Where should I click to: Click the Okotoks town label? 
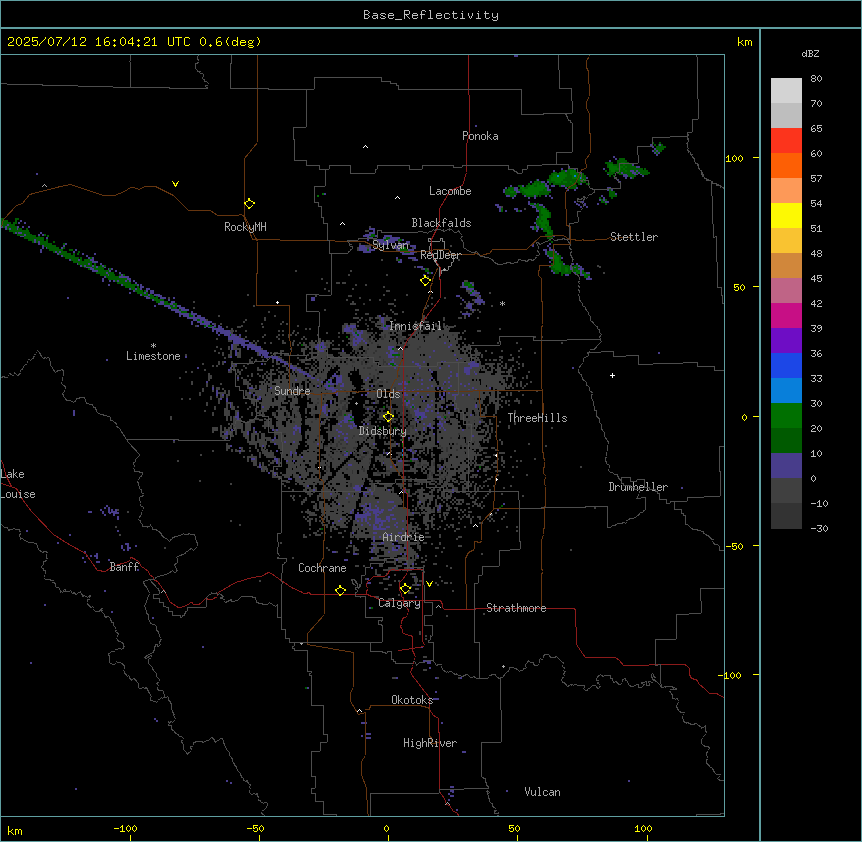click(412, 700)
